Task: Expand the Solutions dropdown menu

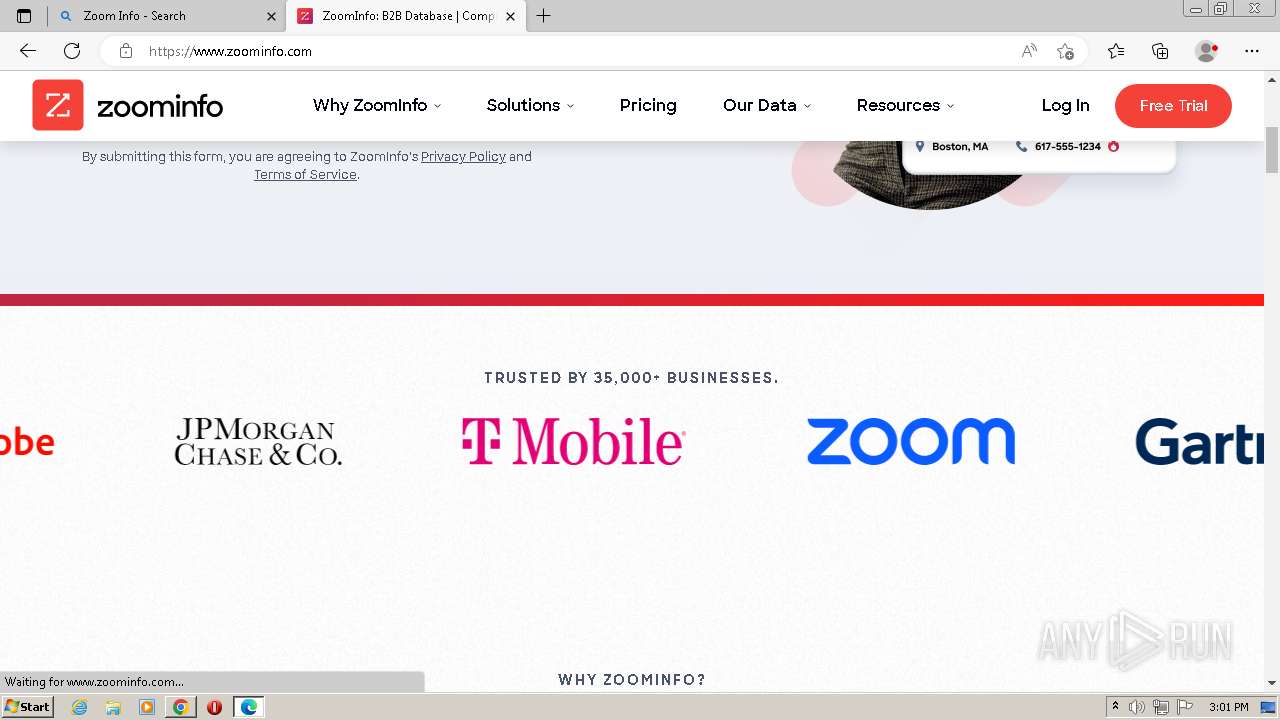Action: [x=530, y=105]
